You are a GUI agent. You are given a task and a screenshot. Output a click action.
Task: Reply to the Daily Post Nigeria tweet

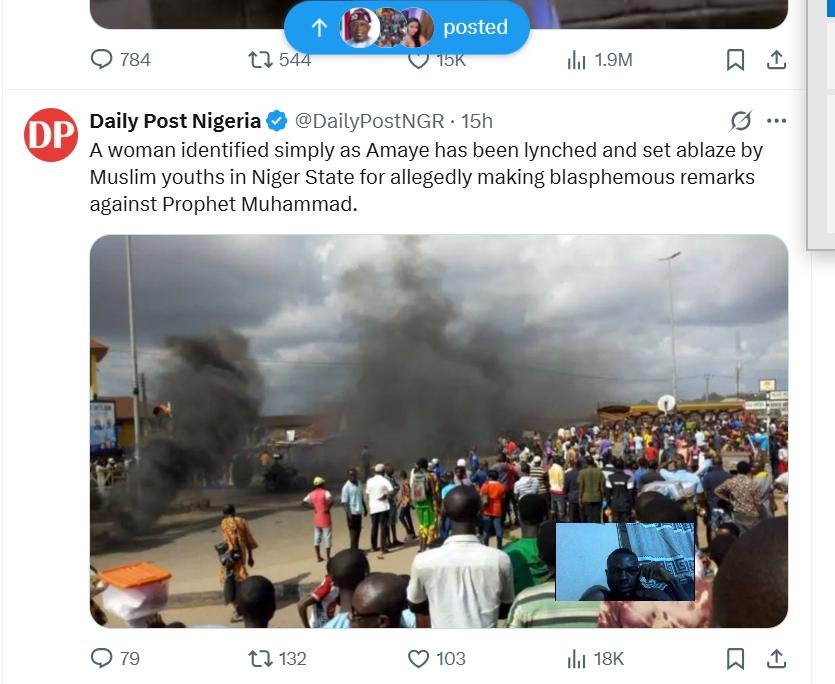(103, 658)
